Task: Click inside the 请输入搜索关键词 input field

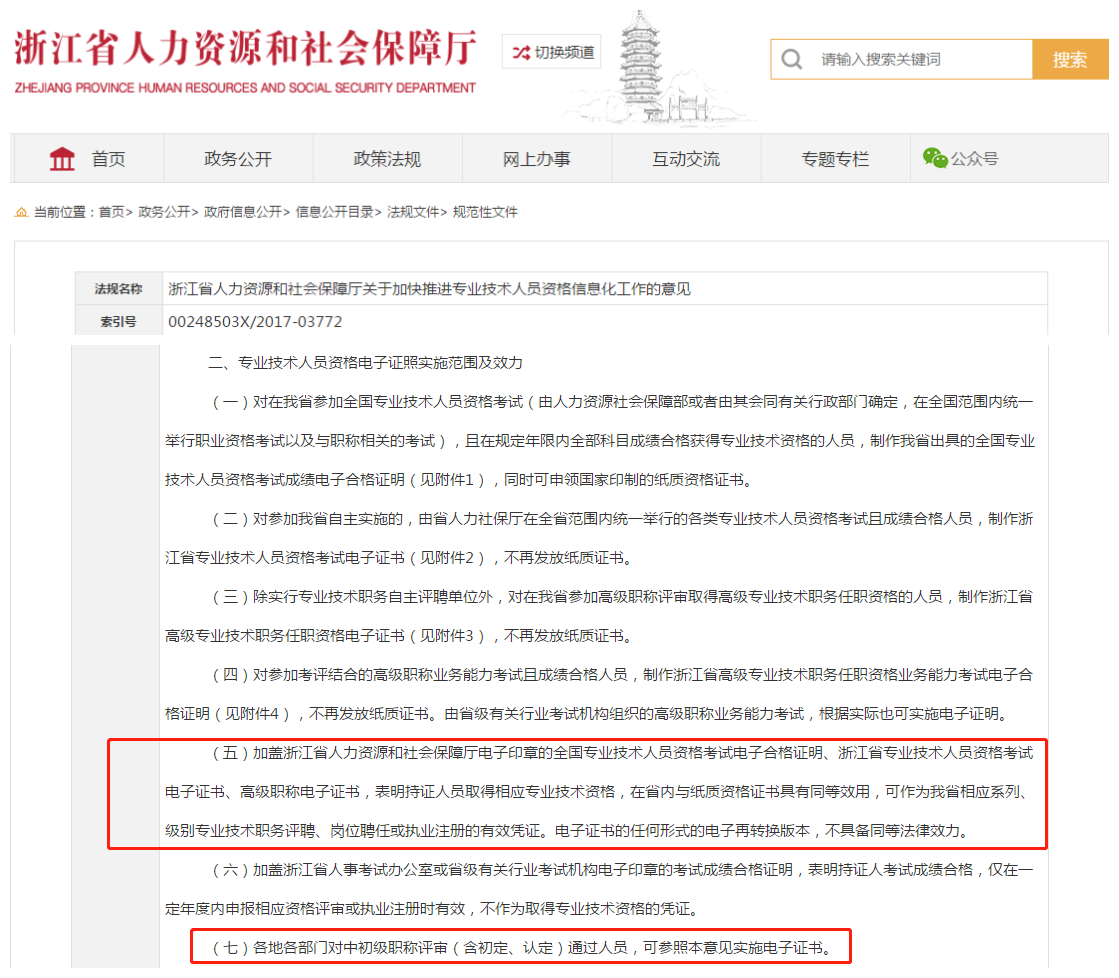Action: point(900,59)
